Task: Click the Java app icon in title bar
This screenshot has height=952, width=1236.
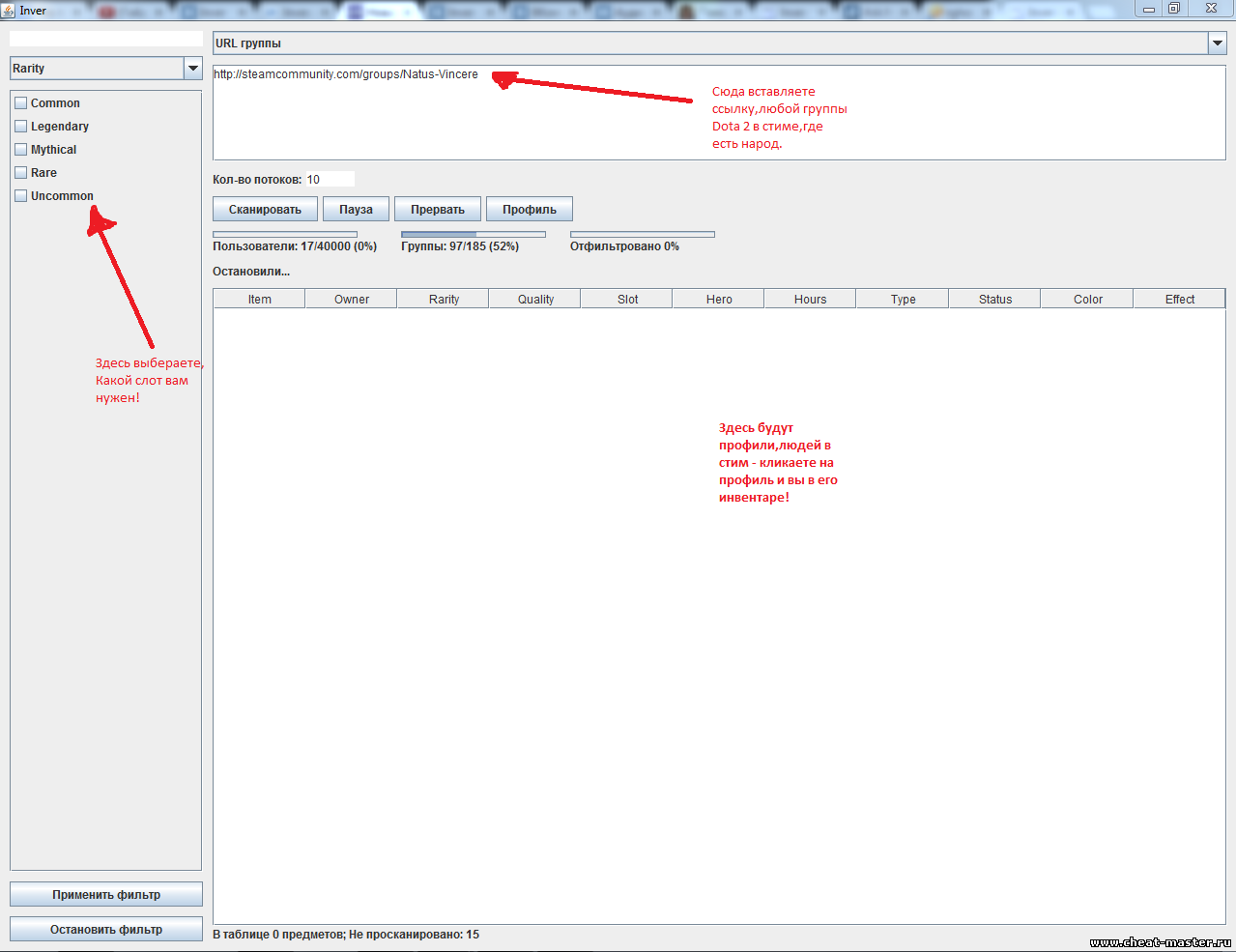Action: click(x=9, y=10)
